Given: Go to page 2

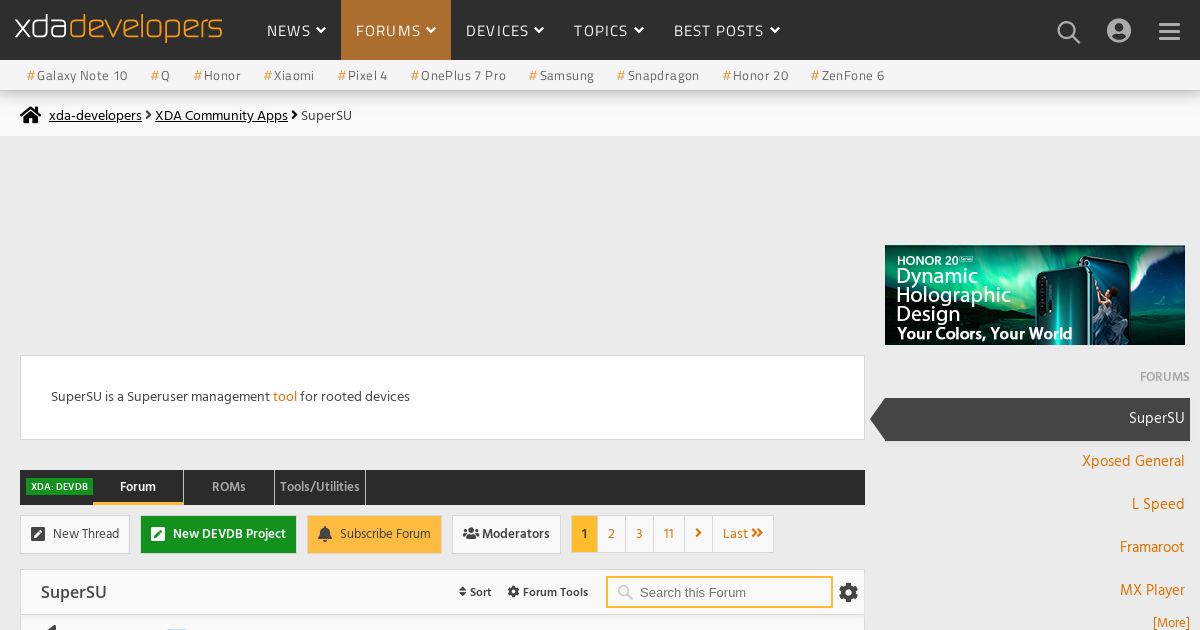Looking at the screenshot, I should [611, 534].
